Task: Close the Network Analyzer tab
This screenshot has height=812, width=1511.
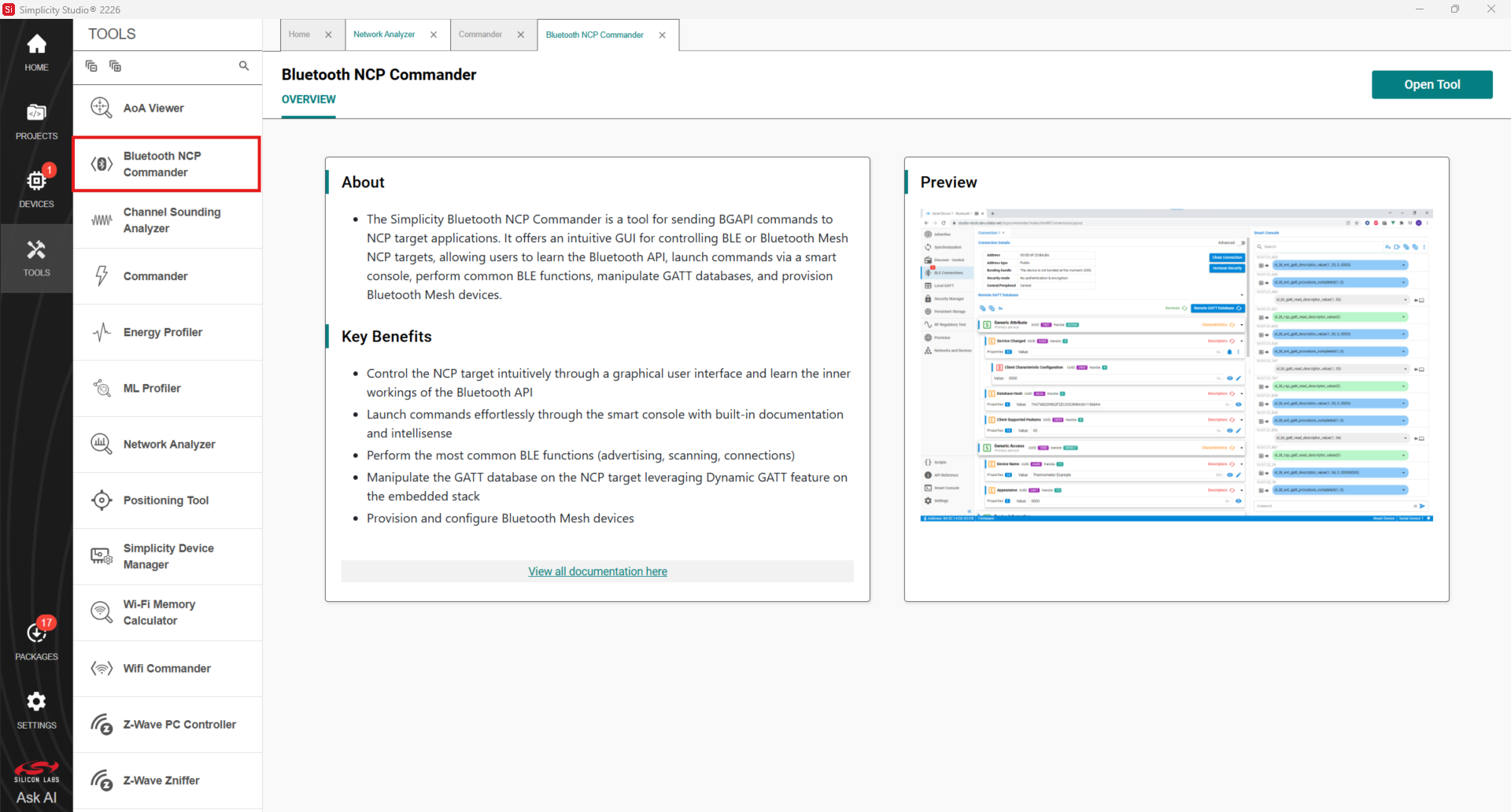Action: pyautogui.click(x=434, y=35)
